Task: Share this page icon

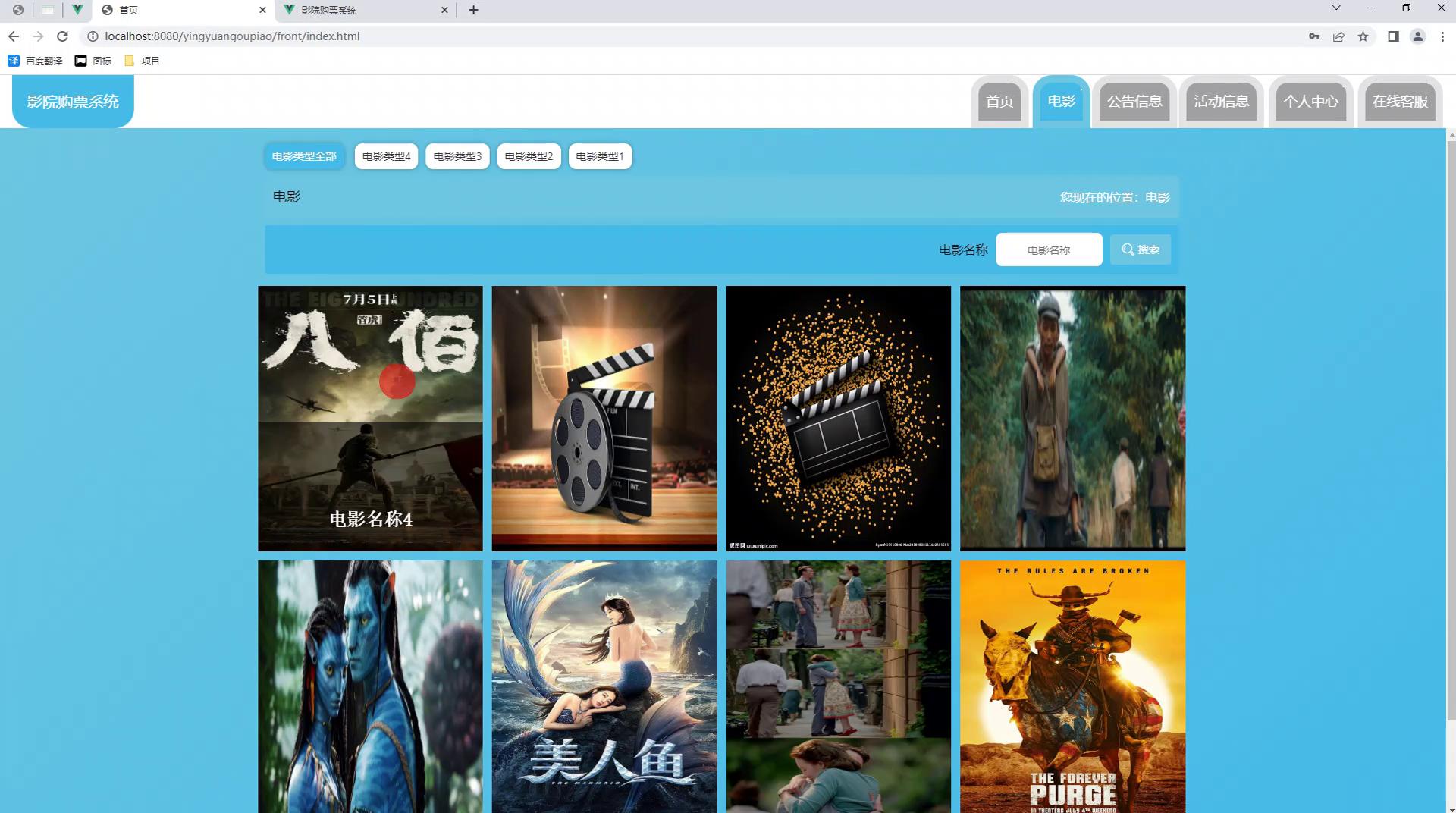Action: [1339, 36]
